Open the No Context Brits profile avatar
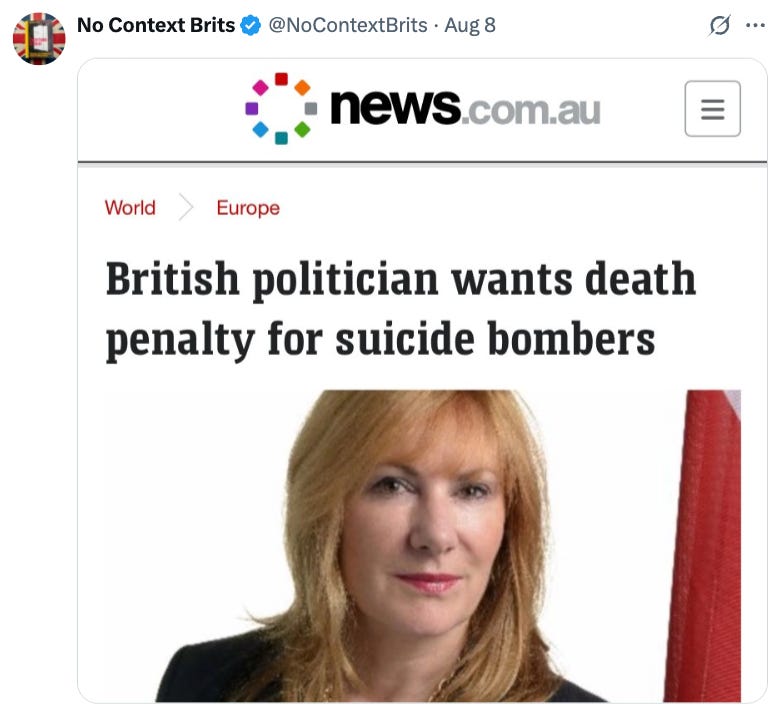 click(39, 38)
